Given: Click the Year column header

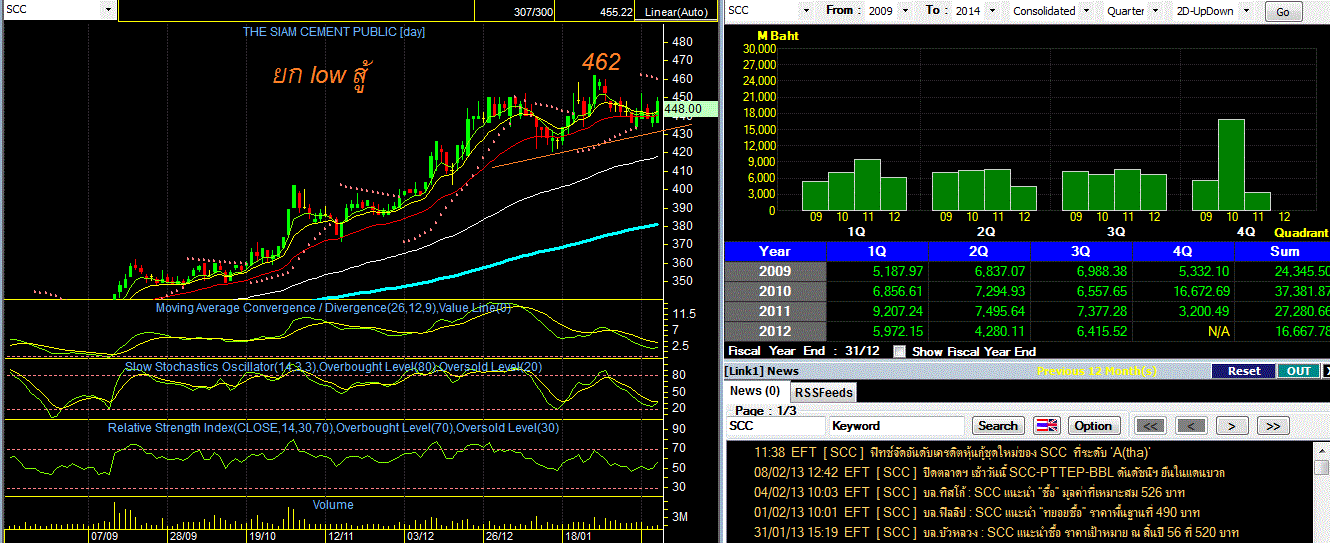Looking at the screenshot, I should 775,252.
